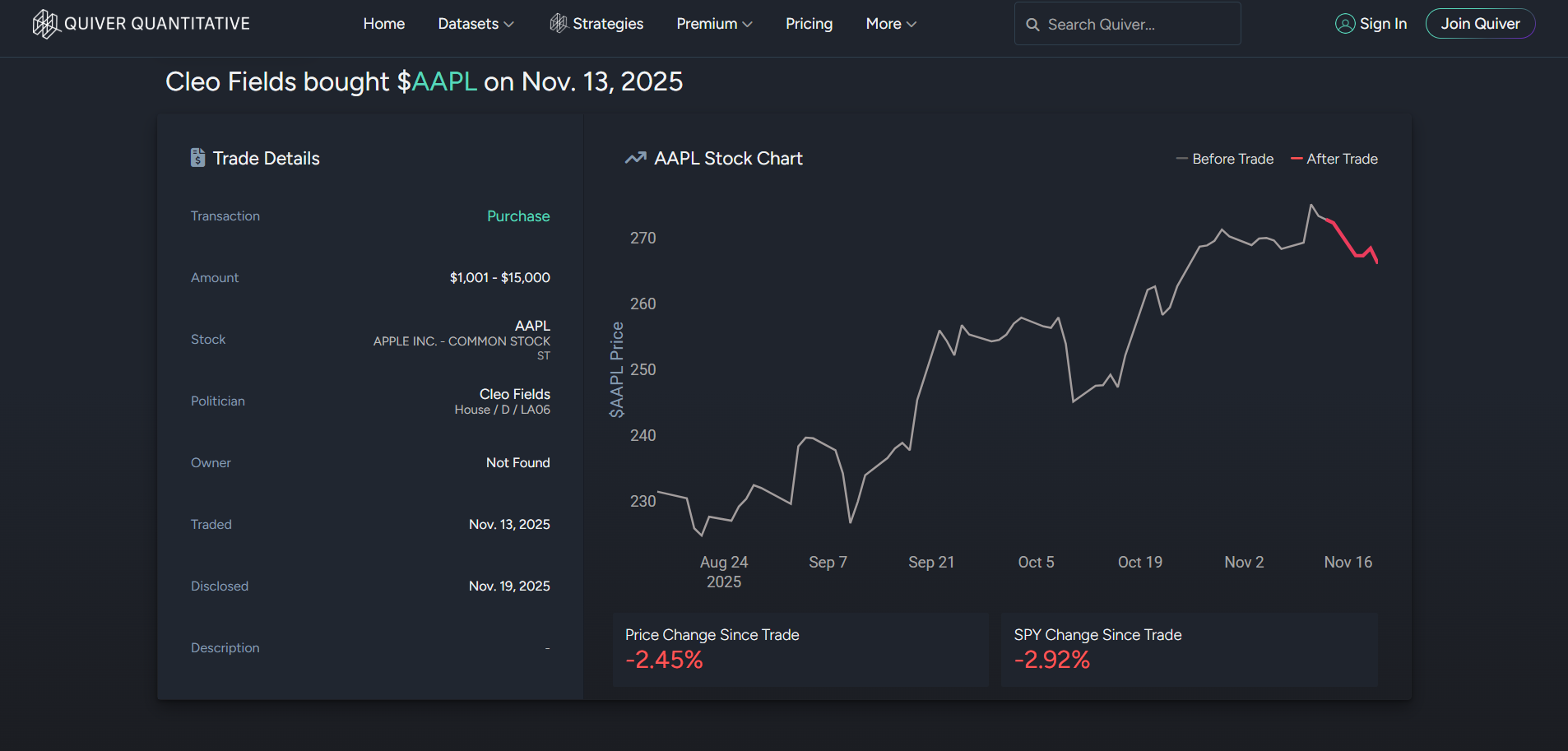
Task: Click the Sign In user icon
Action: click(1344, 24)
